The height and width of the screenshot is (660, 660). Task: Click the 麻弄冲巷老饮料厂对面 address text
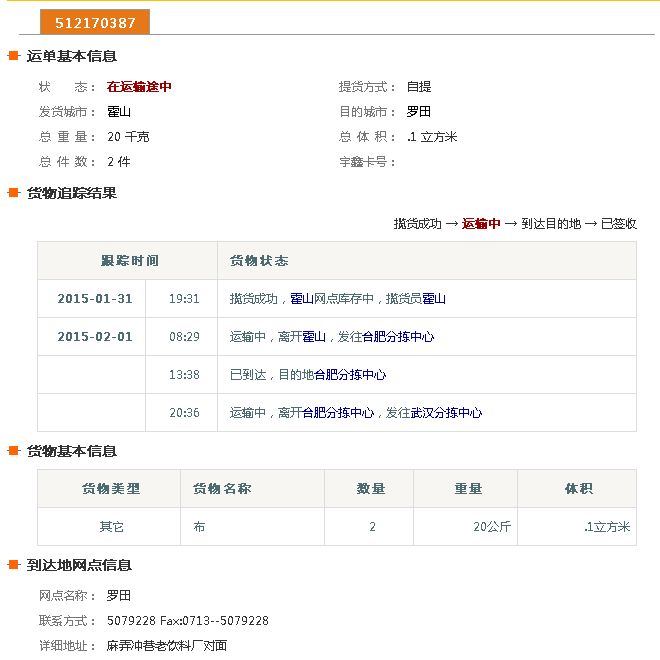coord(167,646)
